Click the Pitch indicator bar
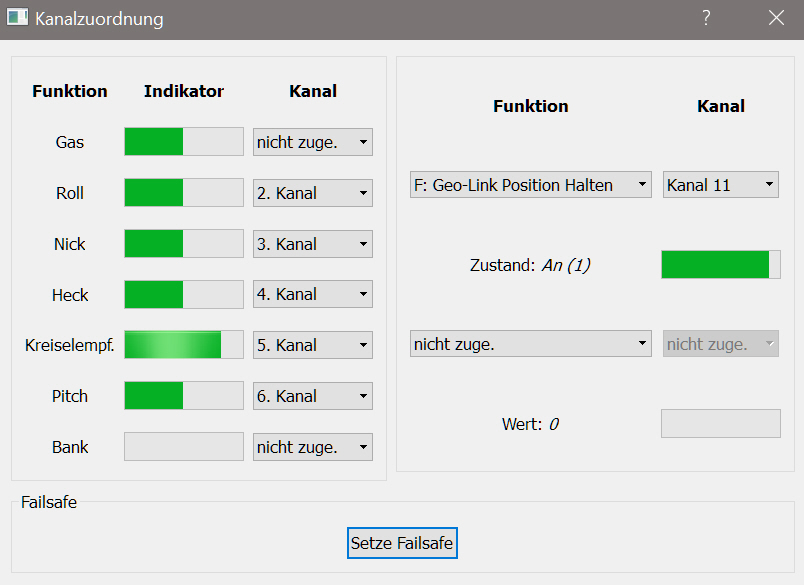The height and width of the screenshot is (585, 804). 184,396
